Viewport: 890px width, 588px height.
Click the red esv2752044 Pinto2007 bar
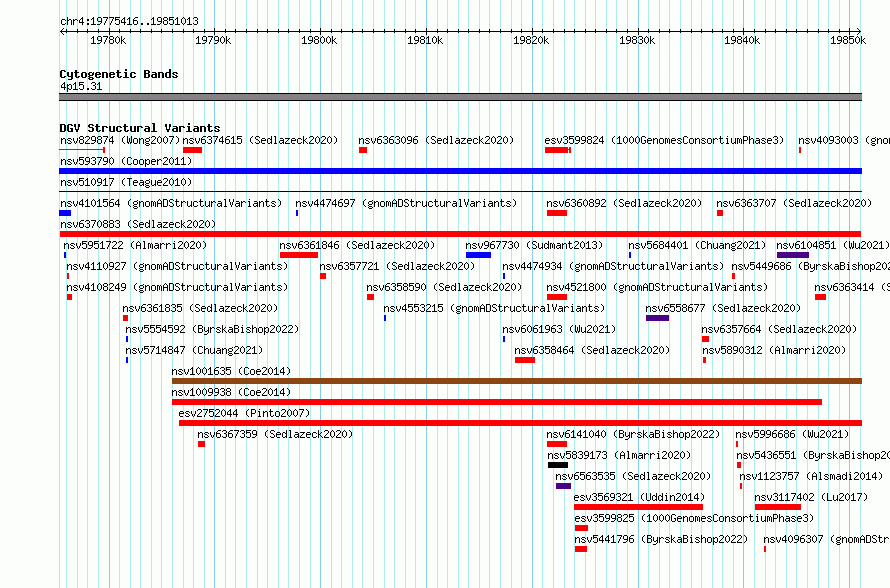tap(520, 423)
